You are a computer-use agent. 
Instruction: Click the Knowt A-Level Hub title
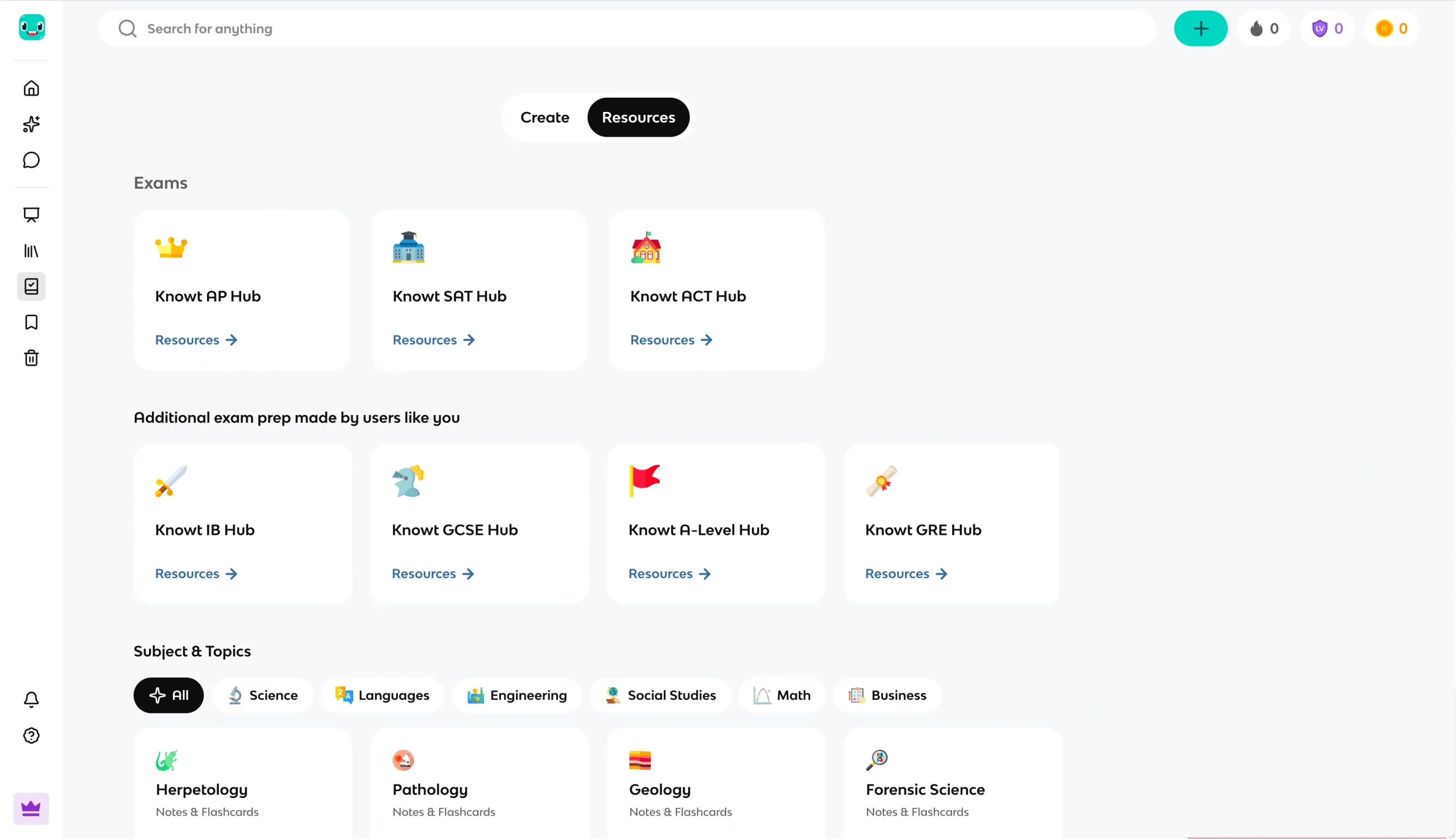[698, 530]
